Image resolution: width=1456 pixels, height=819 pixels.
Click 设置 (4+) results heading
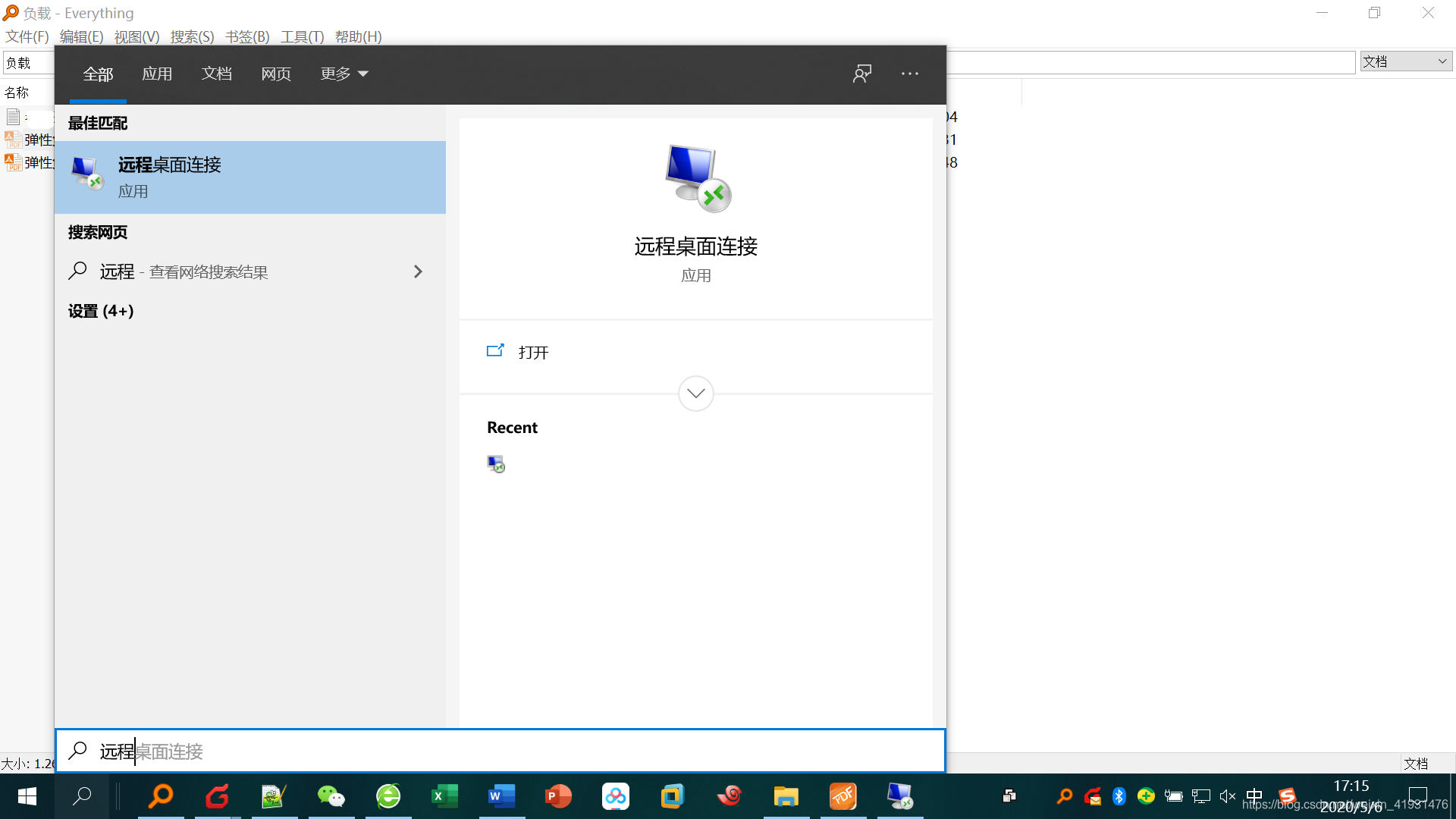pos(101,311)
